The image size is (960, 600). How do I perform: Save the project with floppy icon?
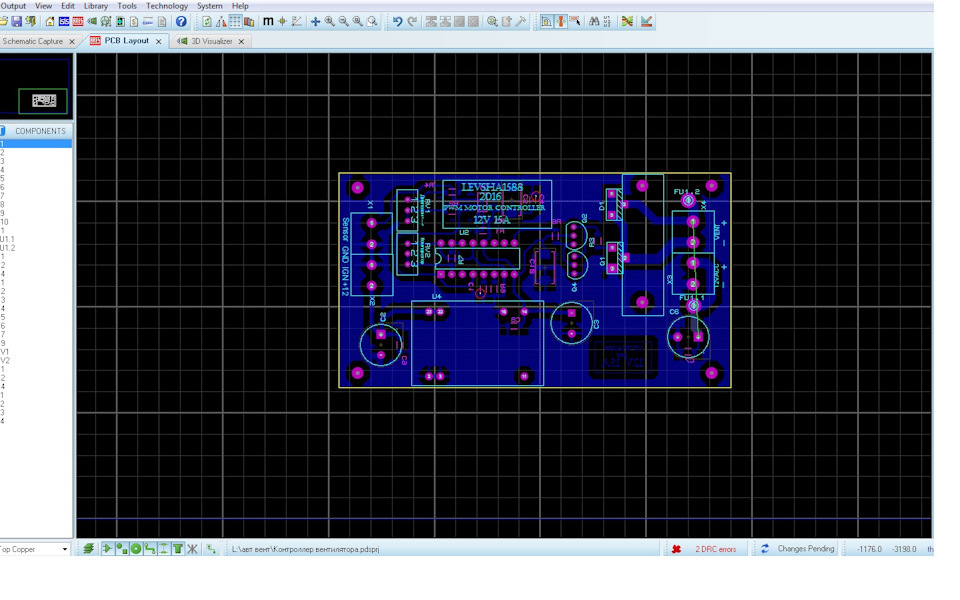17,21
